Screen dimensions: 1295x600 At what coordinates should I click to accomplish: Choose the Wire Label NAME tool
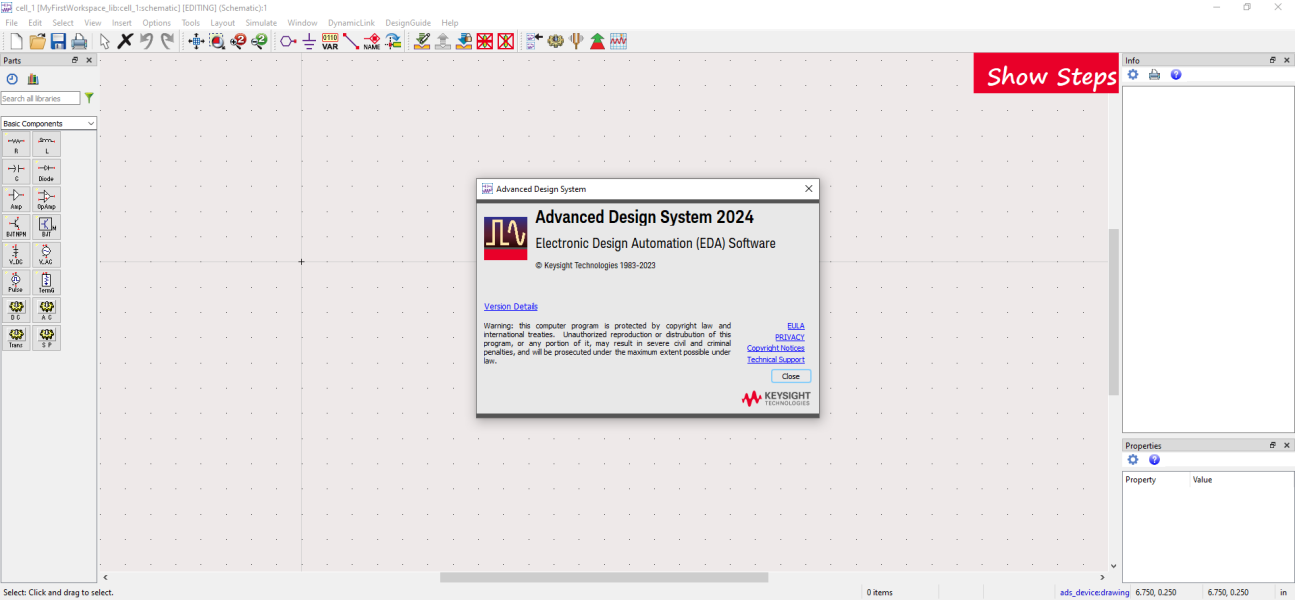tap(372, 41)
